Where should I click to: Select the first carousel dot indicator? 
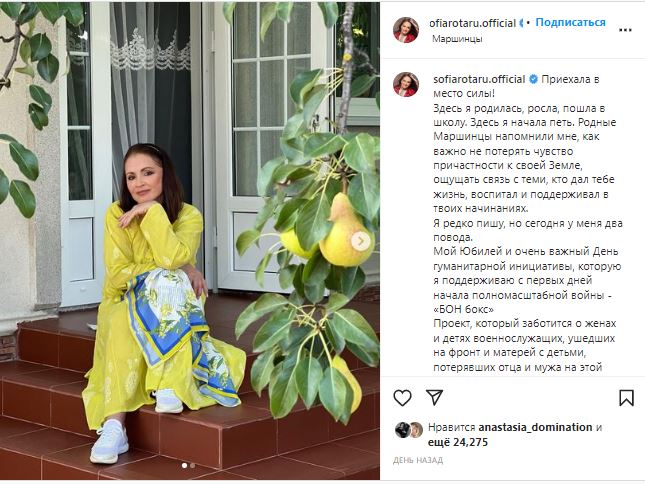184,465
